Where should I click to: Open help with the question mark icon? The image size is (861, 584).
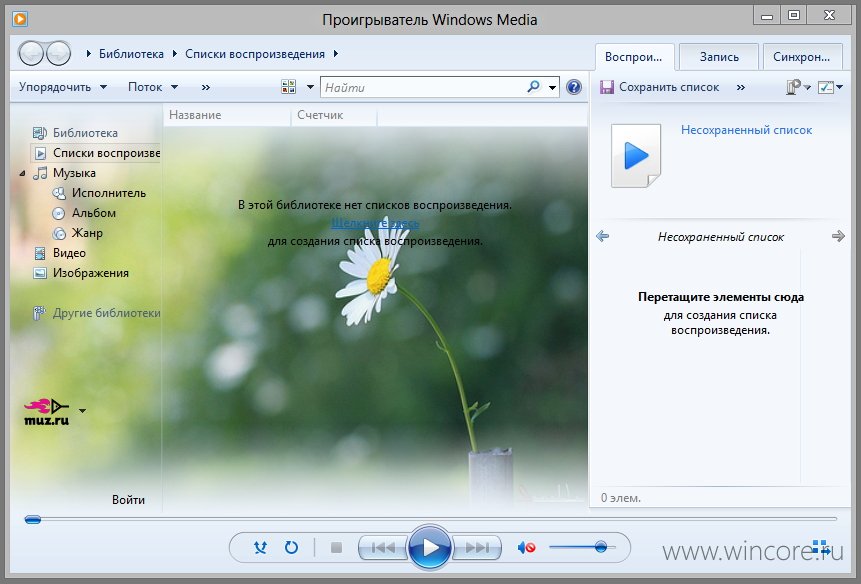pos(574,87)
